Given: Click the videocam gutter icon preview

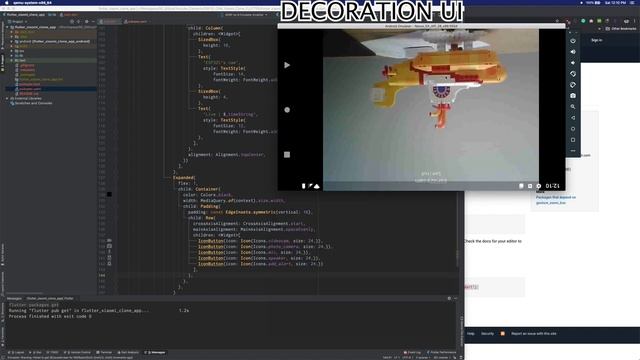Looking at the screenshot, I should pos(109,241).
